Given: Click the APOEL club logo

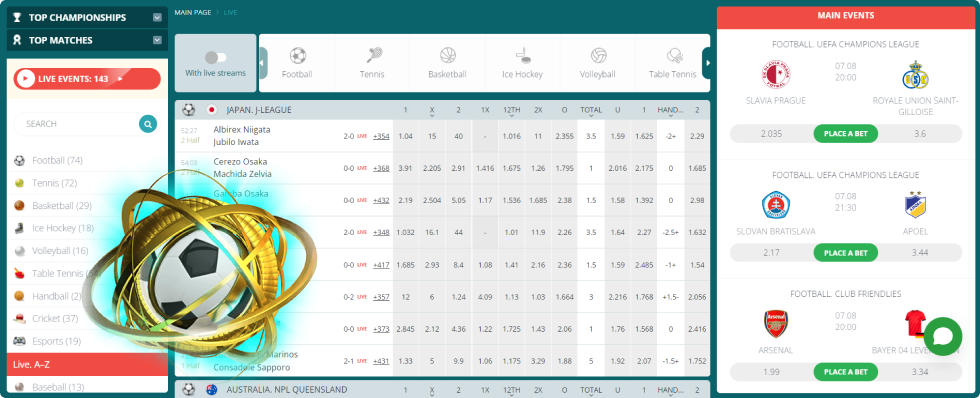Looking at the screenshot, I should 915,206.
